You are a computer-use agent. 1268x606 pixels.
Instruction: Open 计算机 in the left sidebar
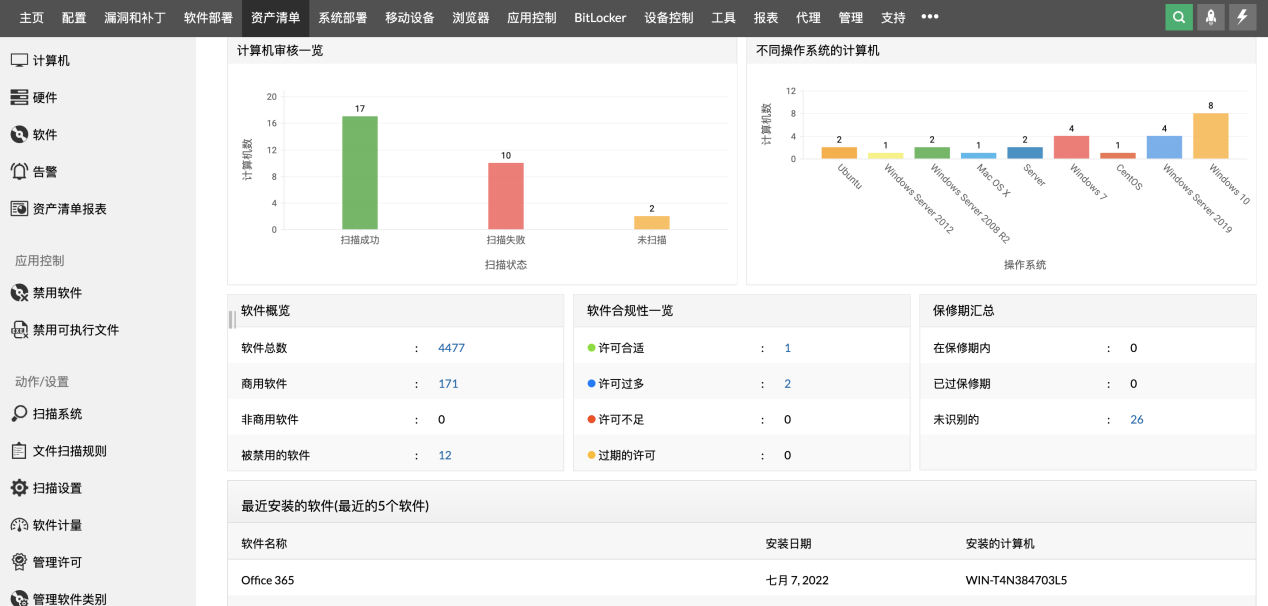point(50,61)
